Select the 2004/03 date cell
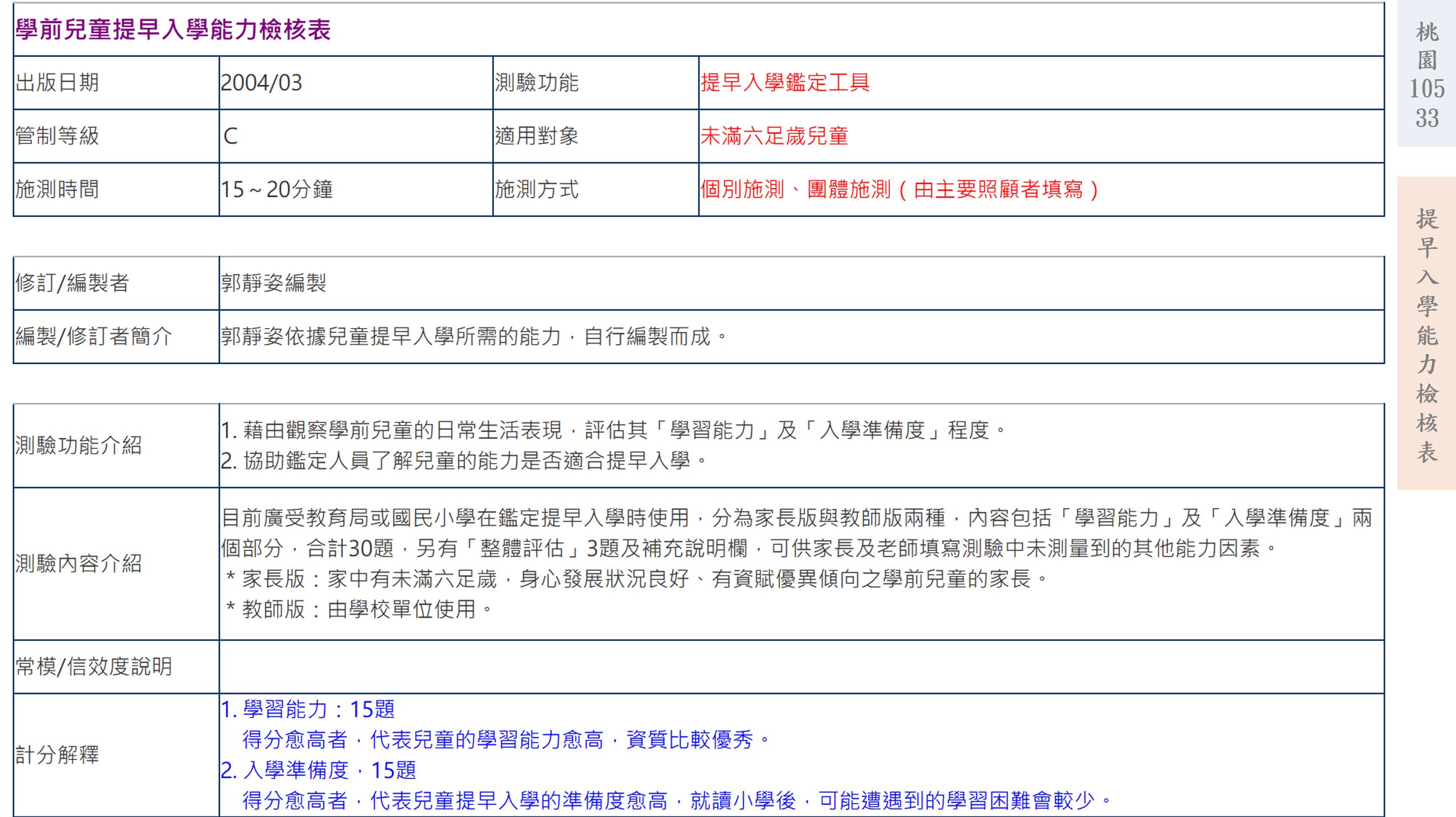Screen dimensions: 1456x817 (261, 83)
